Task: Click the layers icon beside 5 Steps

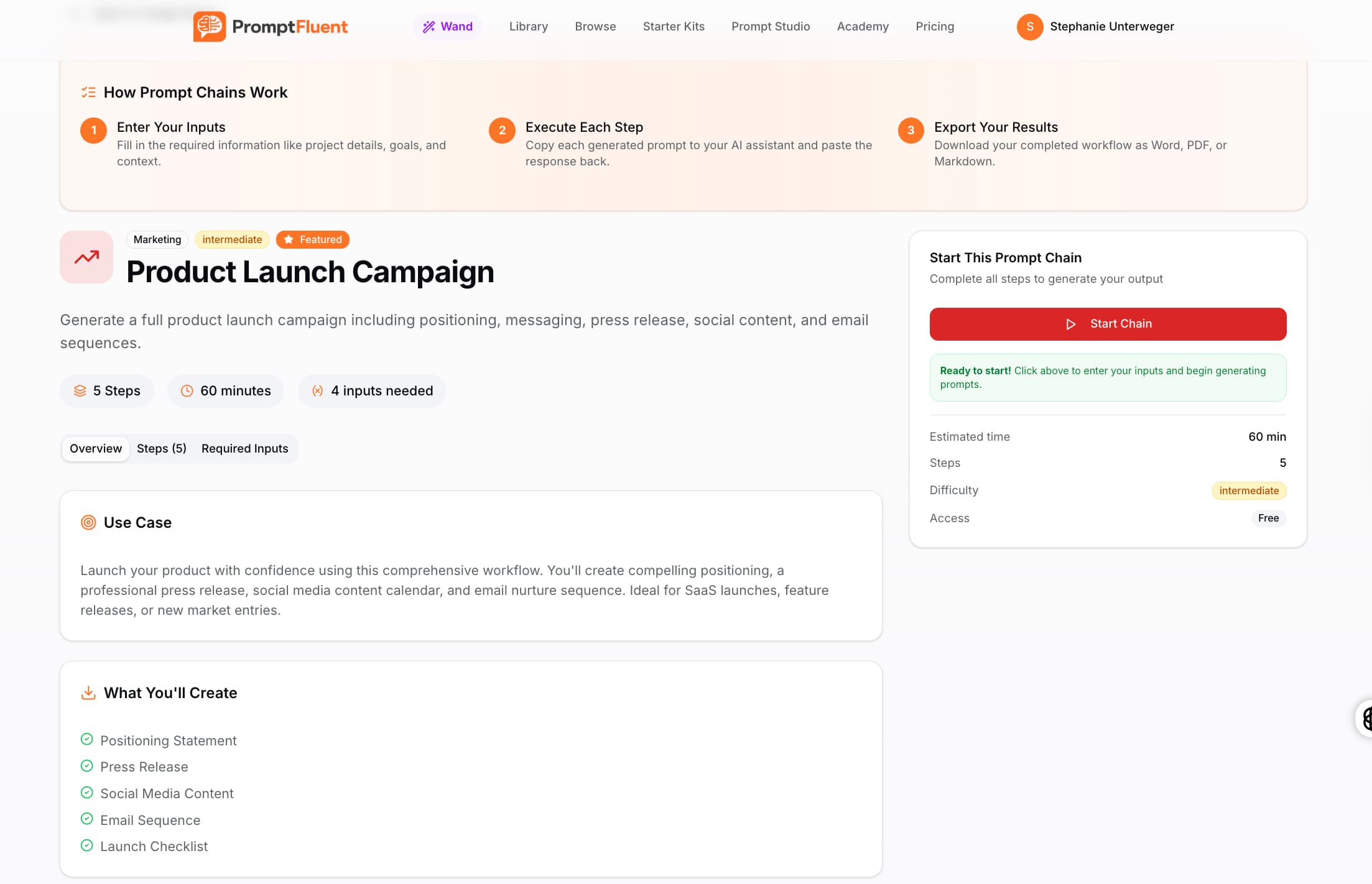Action: pos(80,390)
